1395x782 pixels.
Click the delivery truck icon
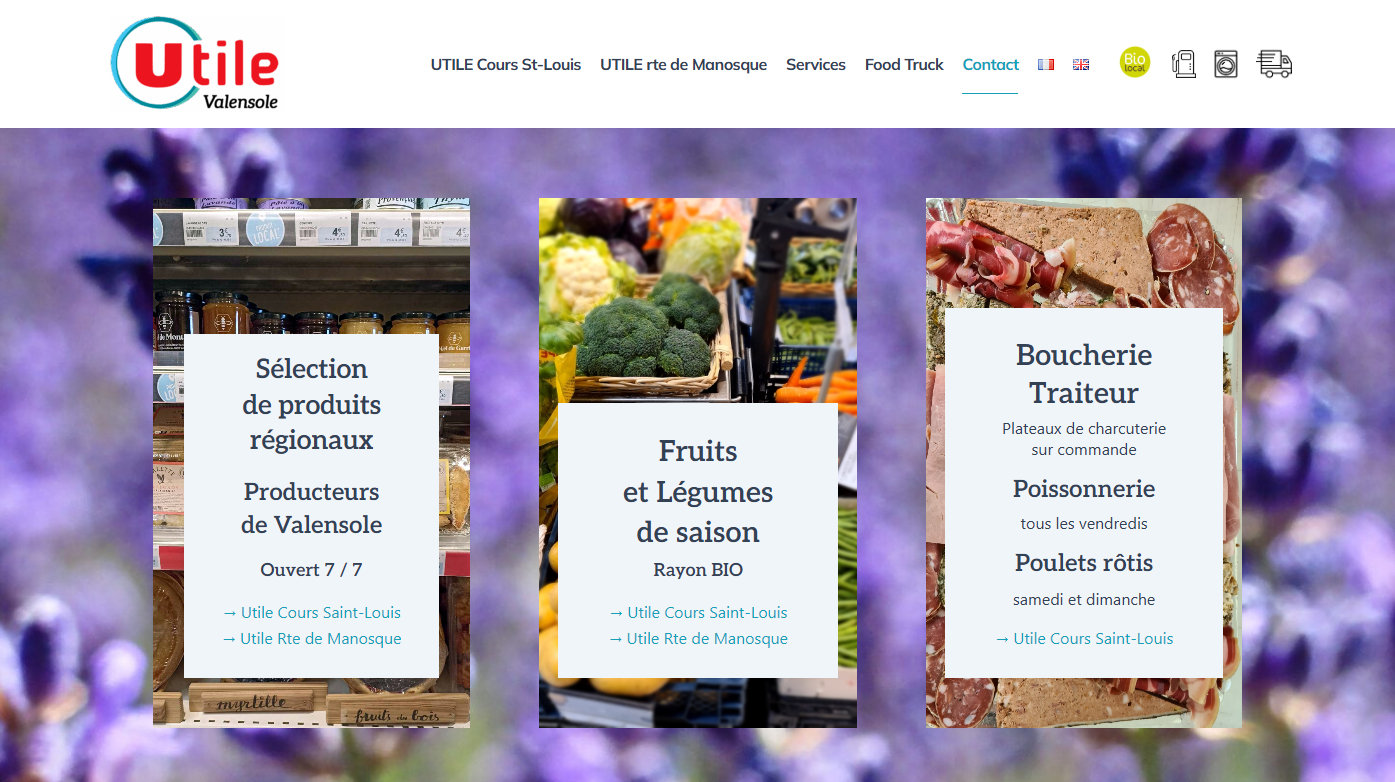pos(1274,64)
